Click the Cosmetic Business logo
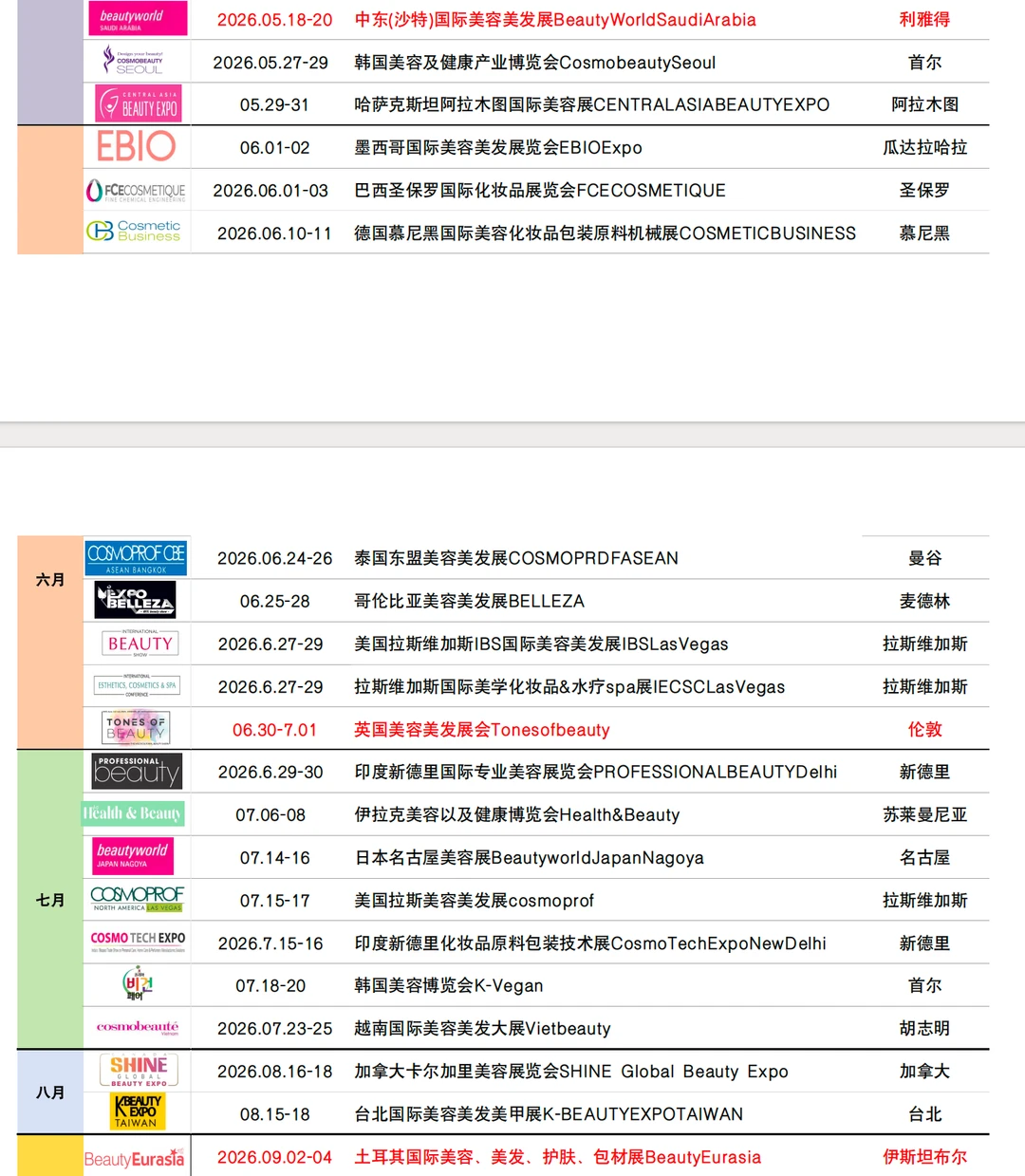The height and width of the screenshot is (1176, 1025). pyautogui.click(x=136, y=232)
